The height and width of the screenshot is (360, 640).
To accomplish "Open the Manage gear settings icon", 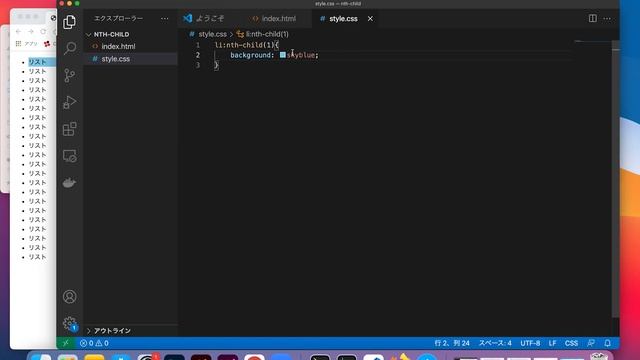I will click(69, 324).
